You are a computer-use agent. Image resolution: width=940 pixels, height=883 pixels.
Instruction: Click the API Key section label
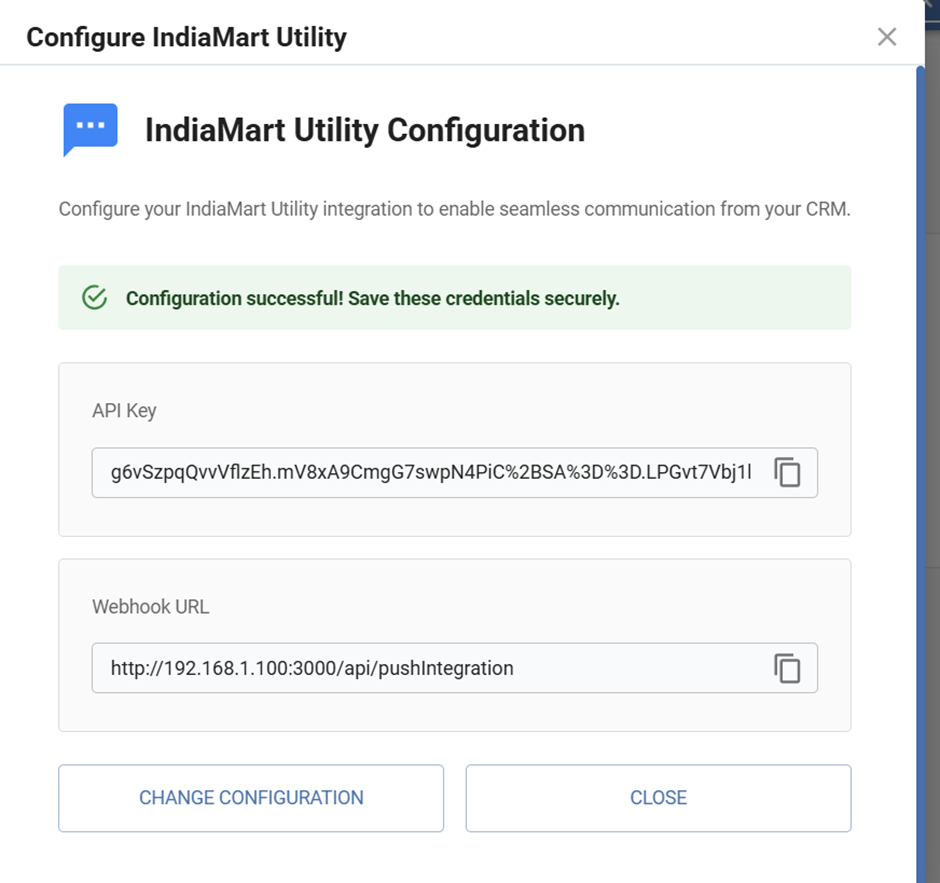(124, 410)
